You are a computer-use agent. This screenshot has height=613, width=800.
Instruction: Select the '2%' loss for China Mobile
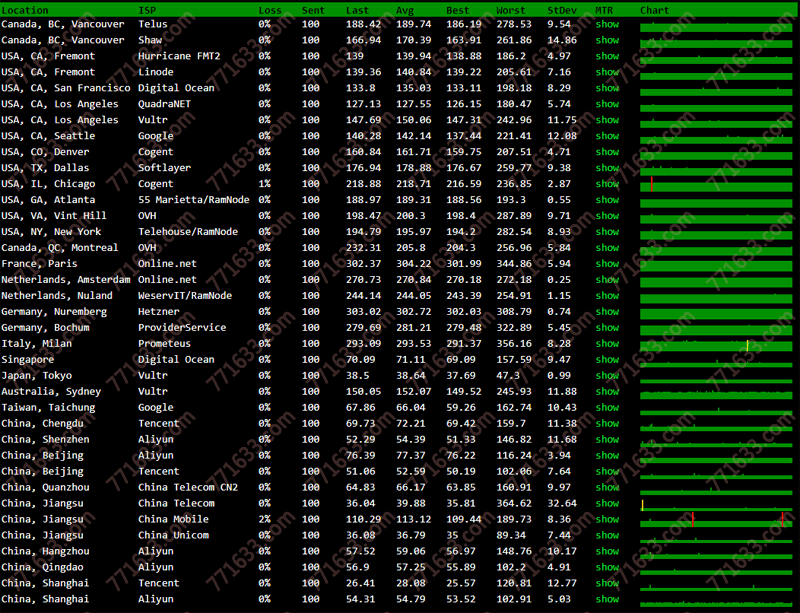(x=264, y=519)
